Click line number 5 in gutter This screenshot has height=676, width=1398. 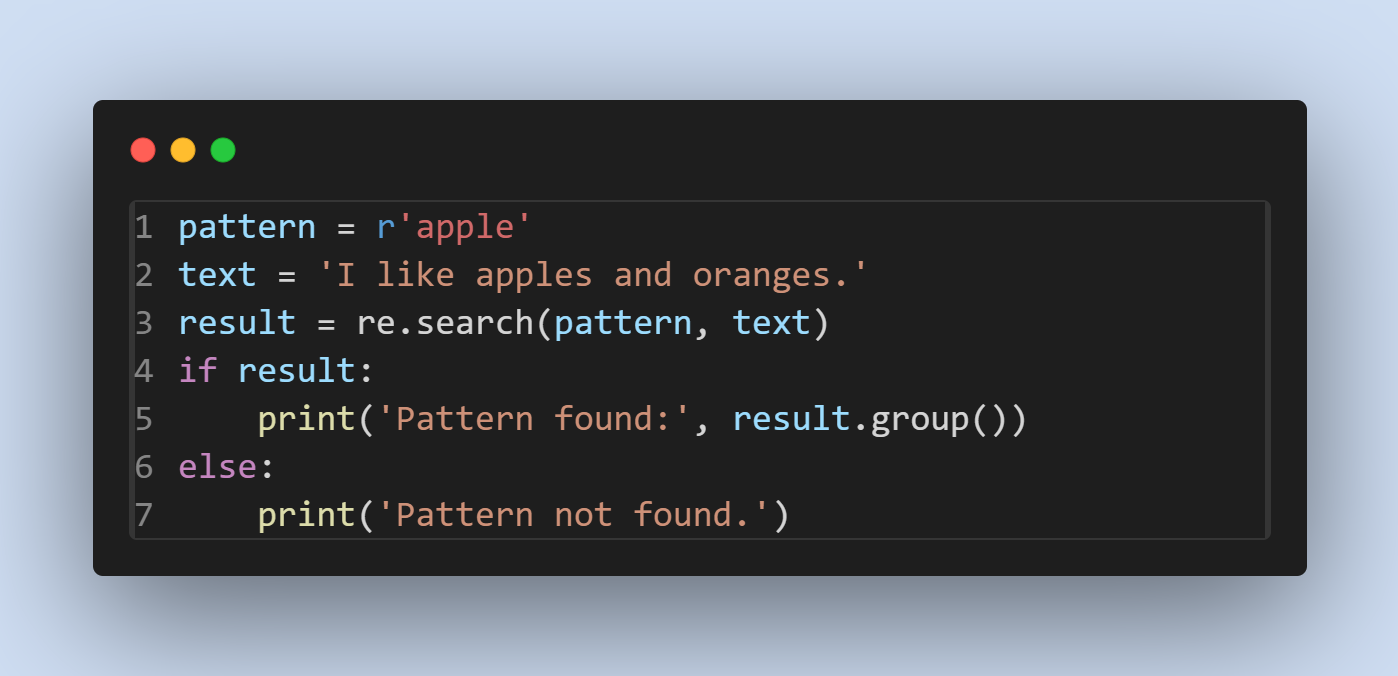click(144, 419)
